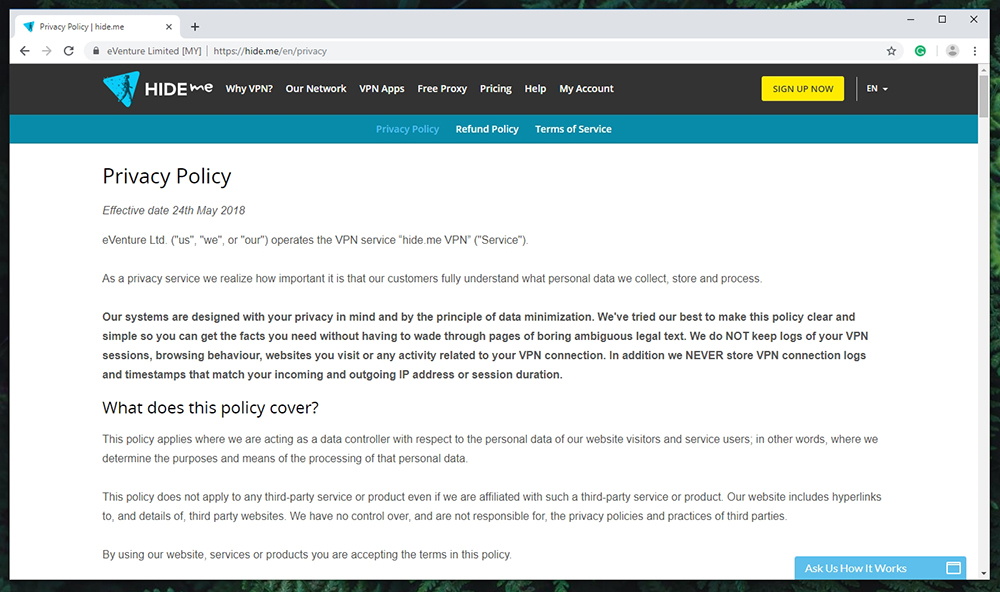Open the Chrome profile avatar icon

pyautogui.click(x=952, y=51)
